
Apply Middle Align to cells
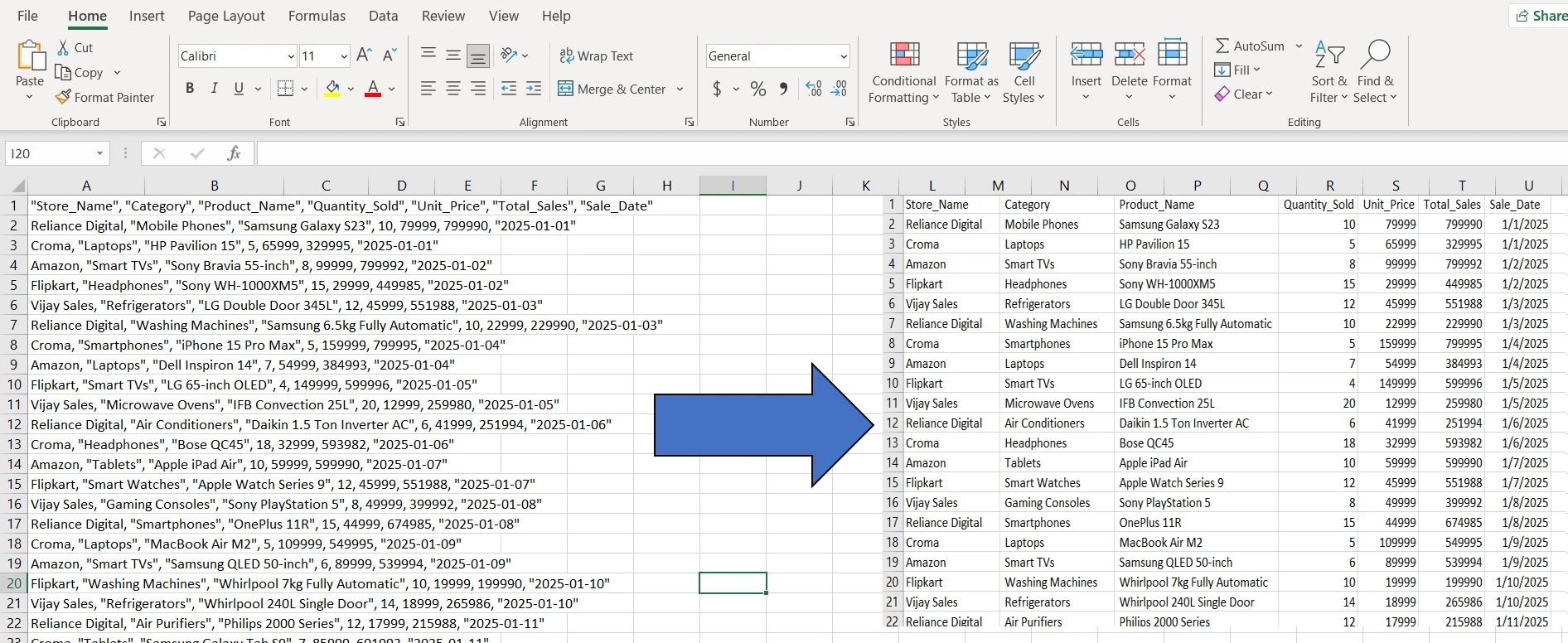tap(453, 56)
